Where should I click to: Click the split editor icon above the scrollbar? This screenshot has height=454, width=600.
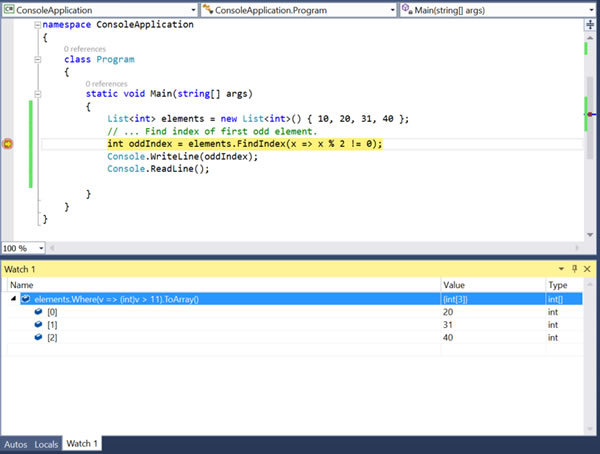[x=590, y=25]
